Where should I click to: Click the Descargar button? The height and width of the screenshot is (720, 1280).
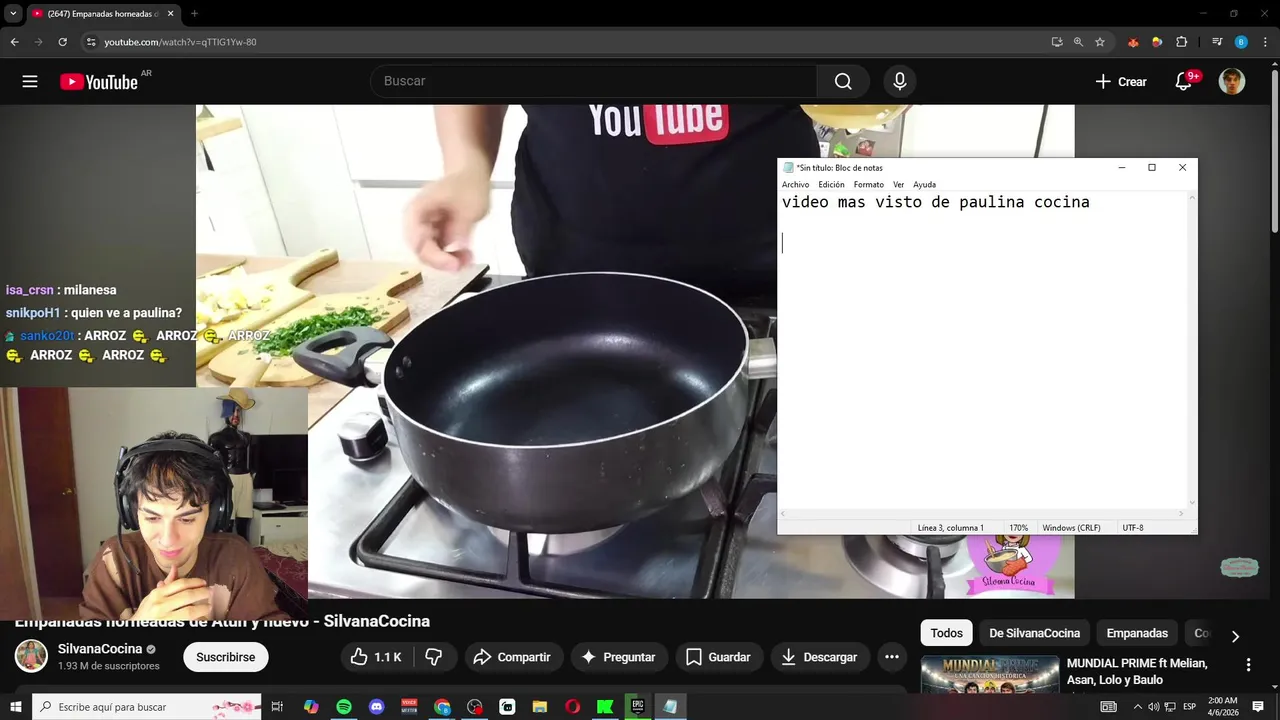820,657
